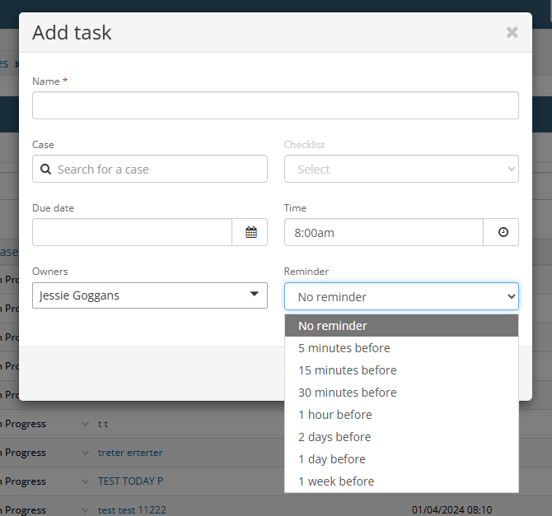
Task: Select 15 minutes before option
Action: click(401, 370)
